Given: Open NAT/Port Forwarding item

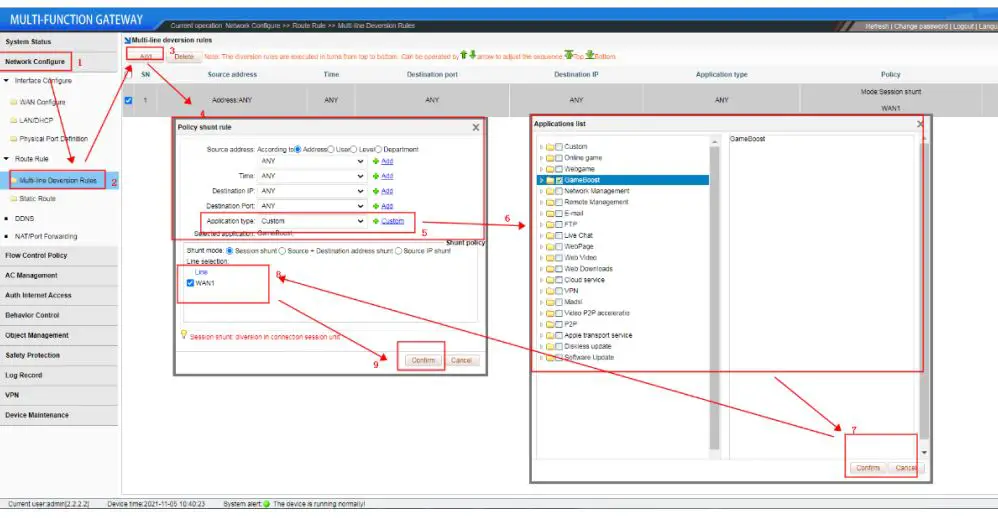Looking at the screenshot, I should pos(46,236).
